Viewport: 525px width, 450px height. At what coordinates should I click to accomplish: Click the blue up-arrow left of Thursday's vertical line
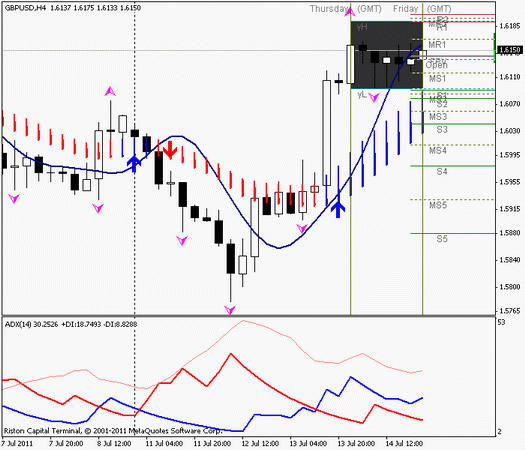(338, 209)
